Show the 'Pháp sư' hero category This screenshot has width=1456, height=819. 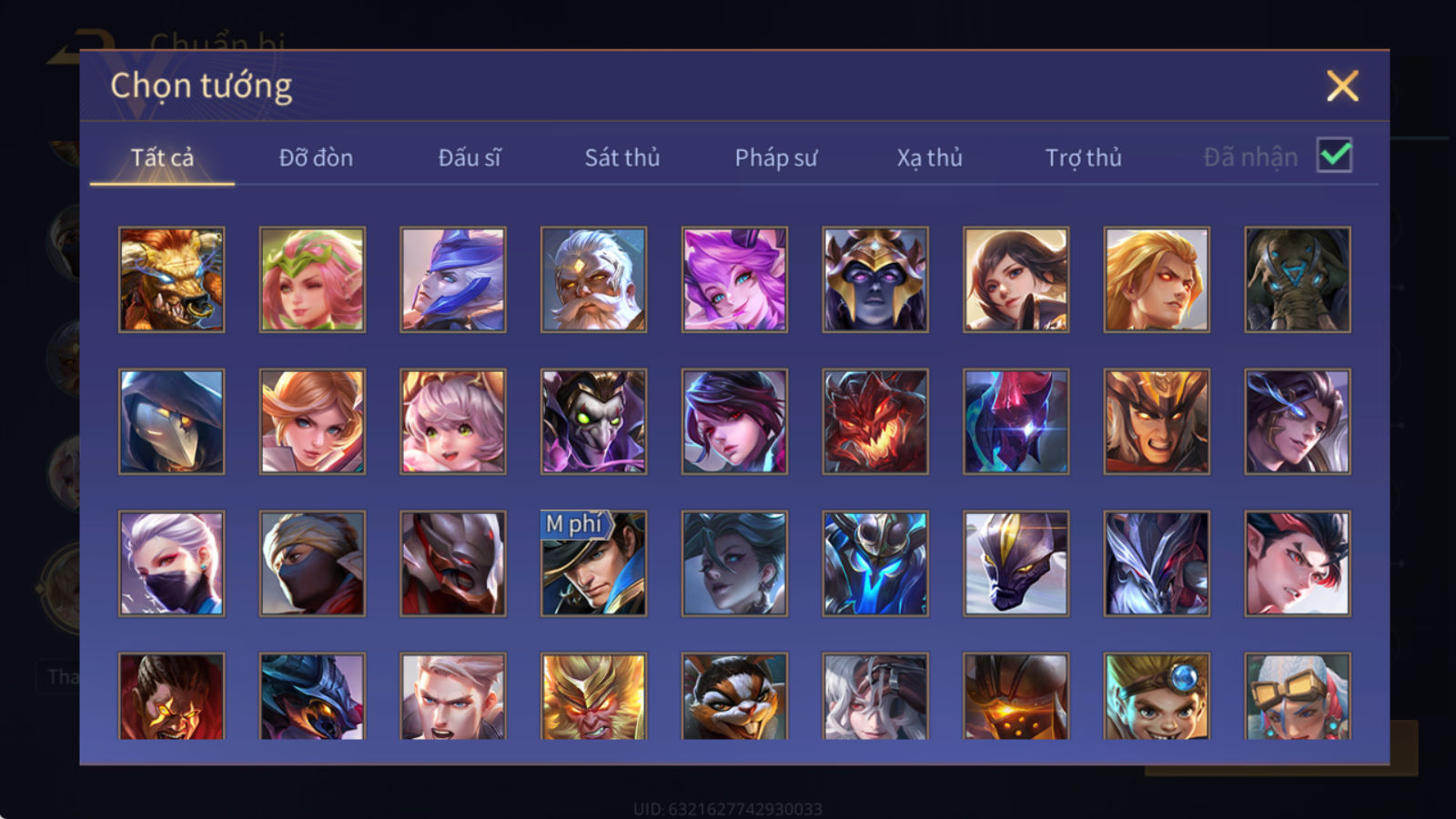(x=775, y=157)
